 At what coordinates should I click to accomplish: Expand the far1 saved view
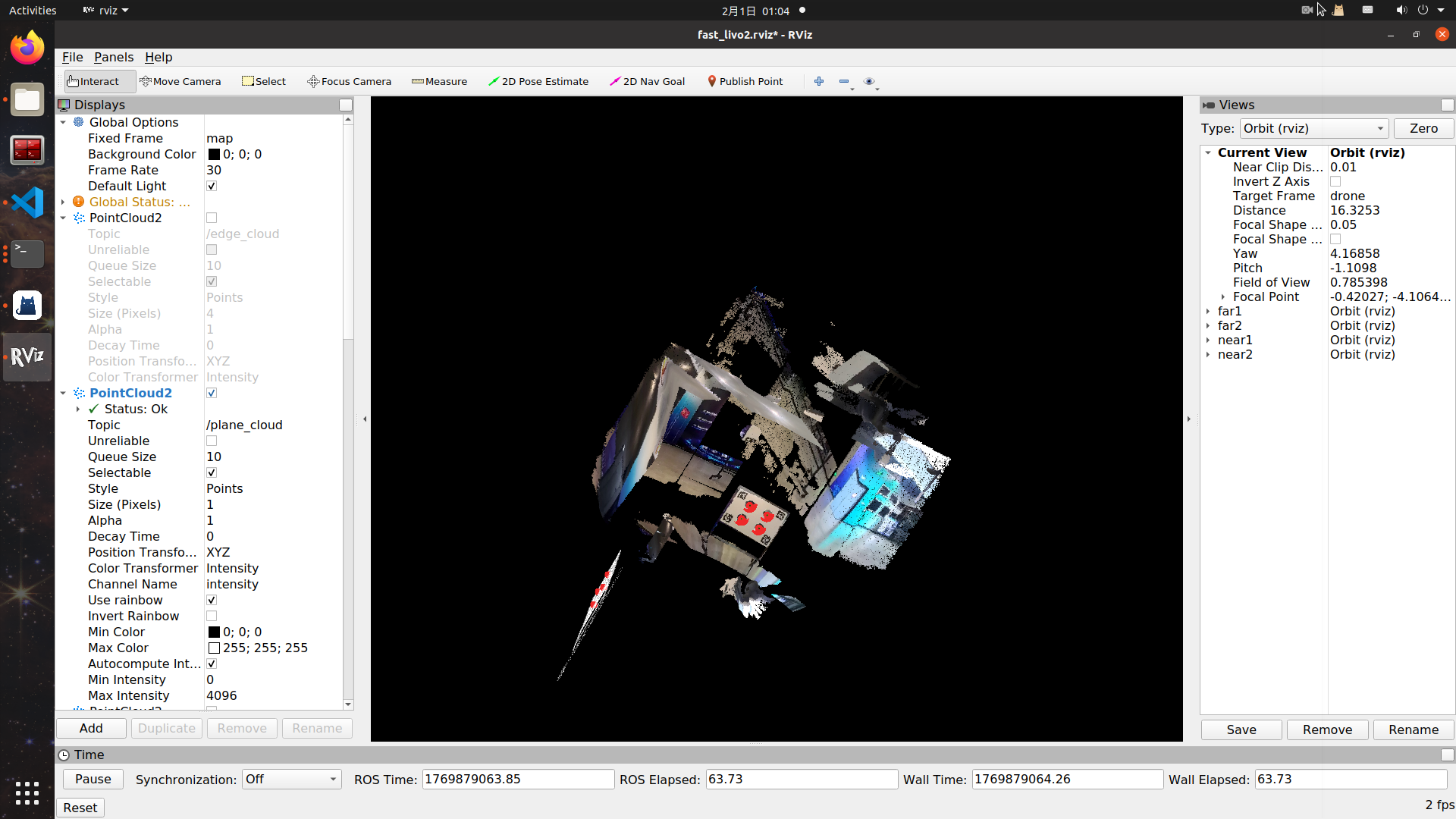click(x=1208, y=311)
